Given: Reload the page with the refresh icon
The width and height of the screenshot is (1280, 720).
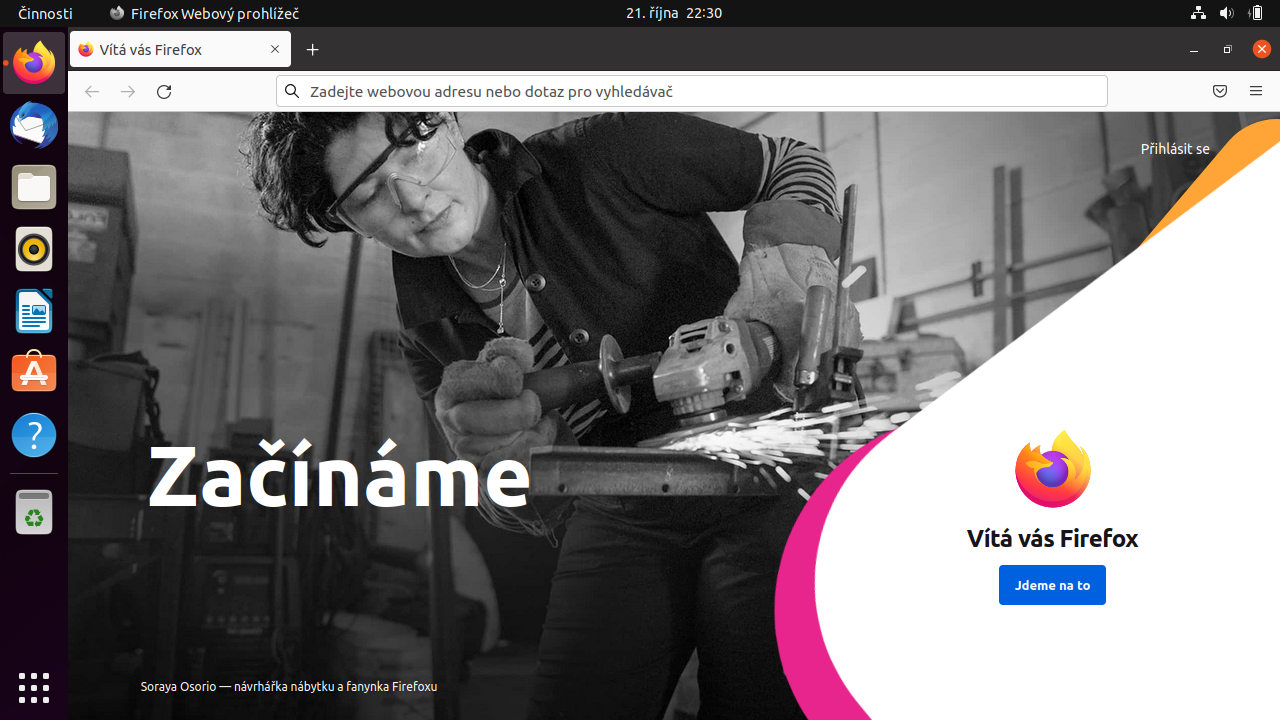Looking at the screenshot, I should click(164, 91).
